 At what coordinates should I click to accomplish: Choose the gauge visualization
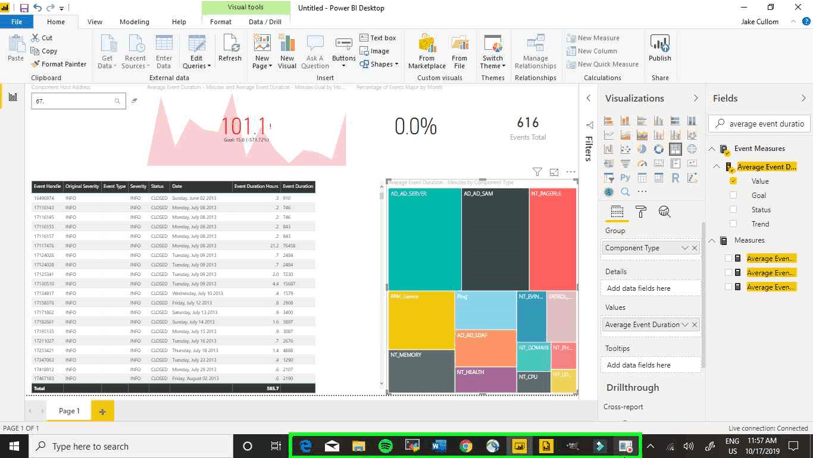pos(642,164)
